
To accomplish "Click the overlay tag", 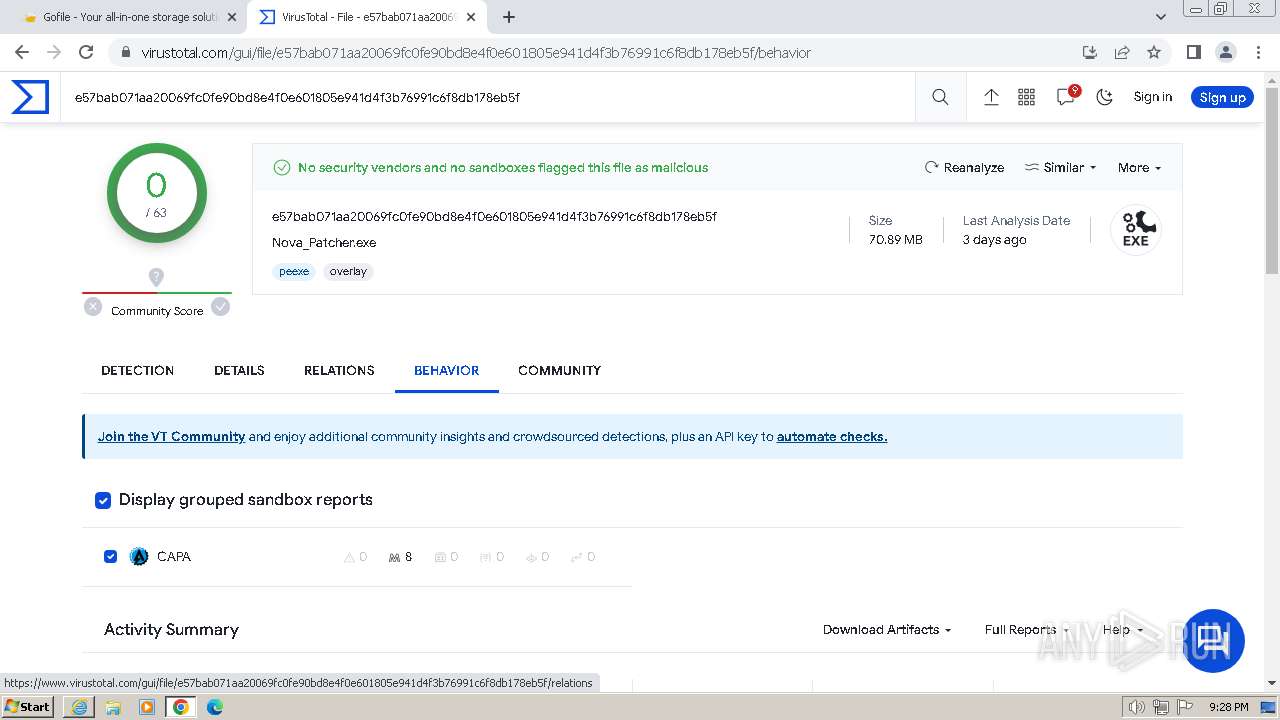I will pos(348,271).
